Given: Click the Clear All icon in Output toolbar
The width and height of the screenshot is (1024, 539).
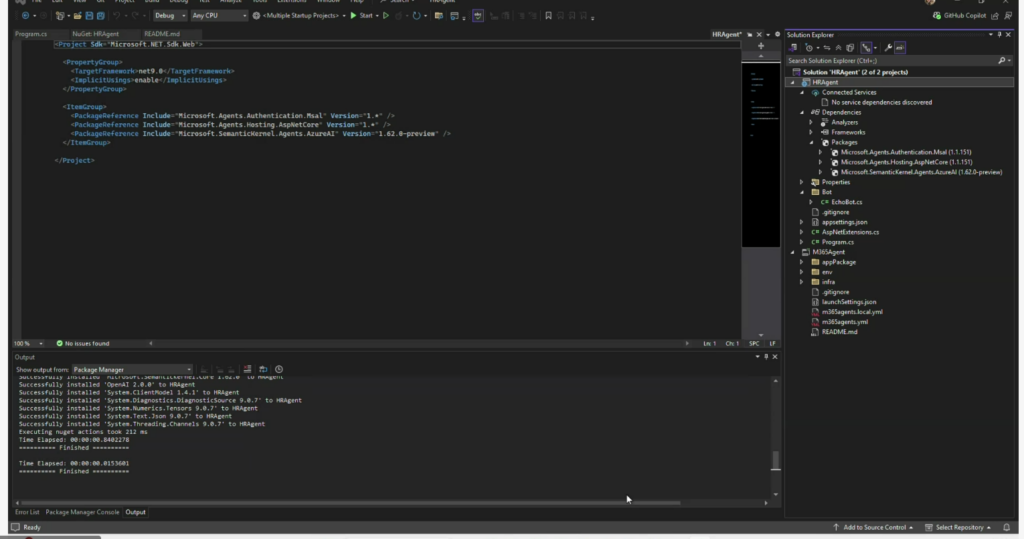Looking at the screenshot, I should click(248, 370).
